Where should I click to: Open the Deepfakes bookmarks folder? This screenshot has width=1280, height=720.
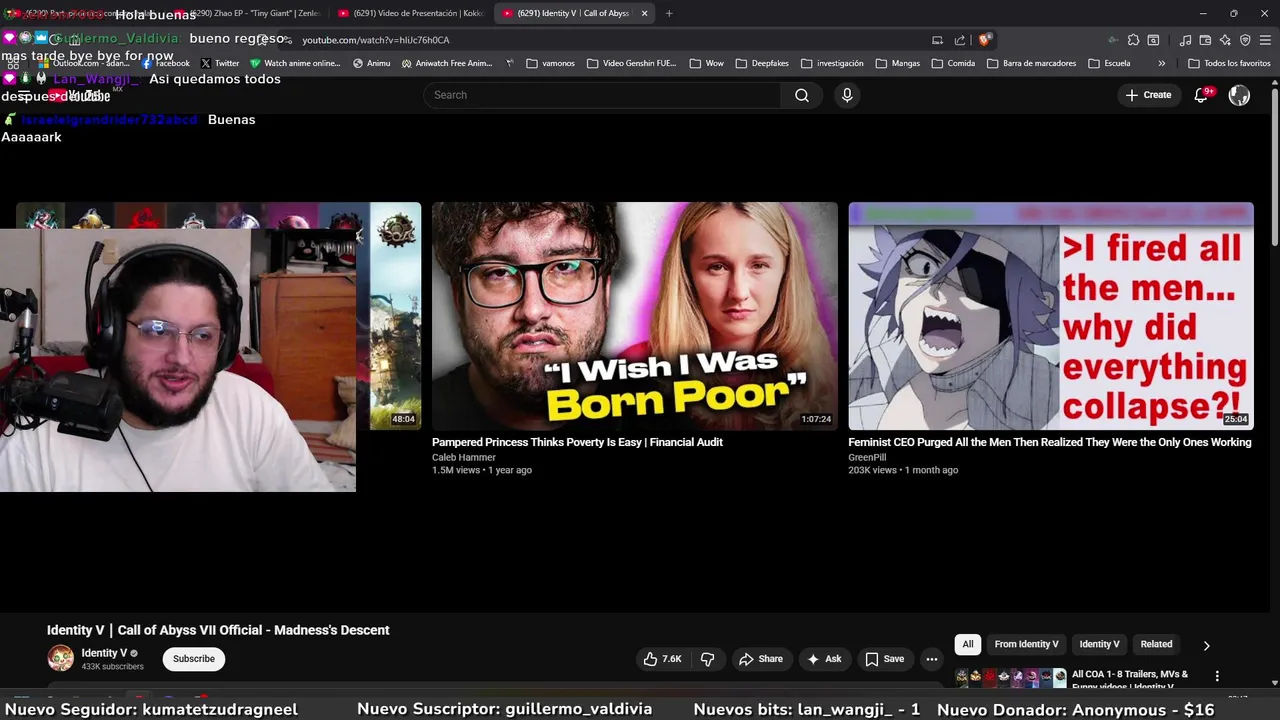[762, 63]
